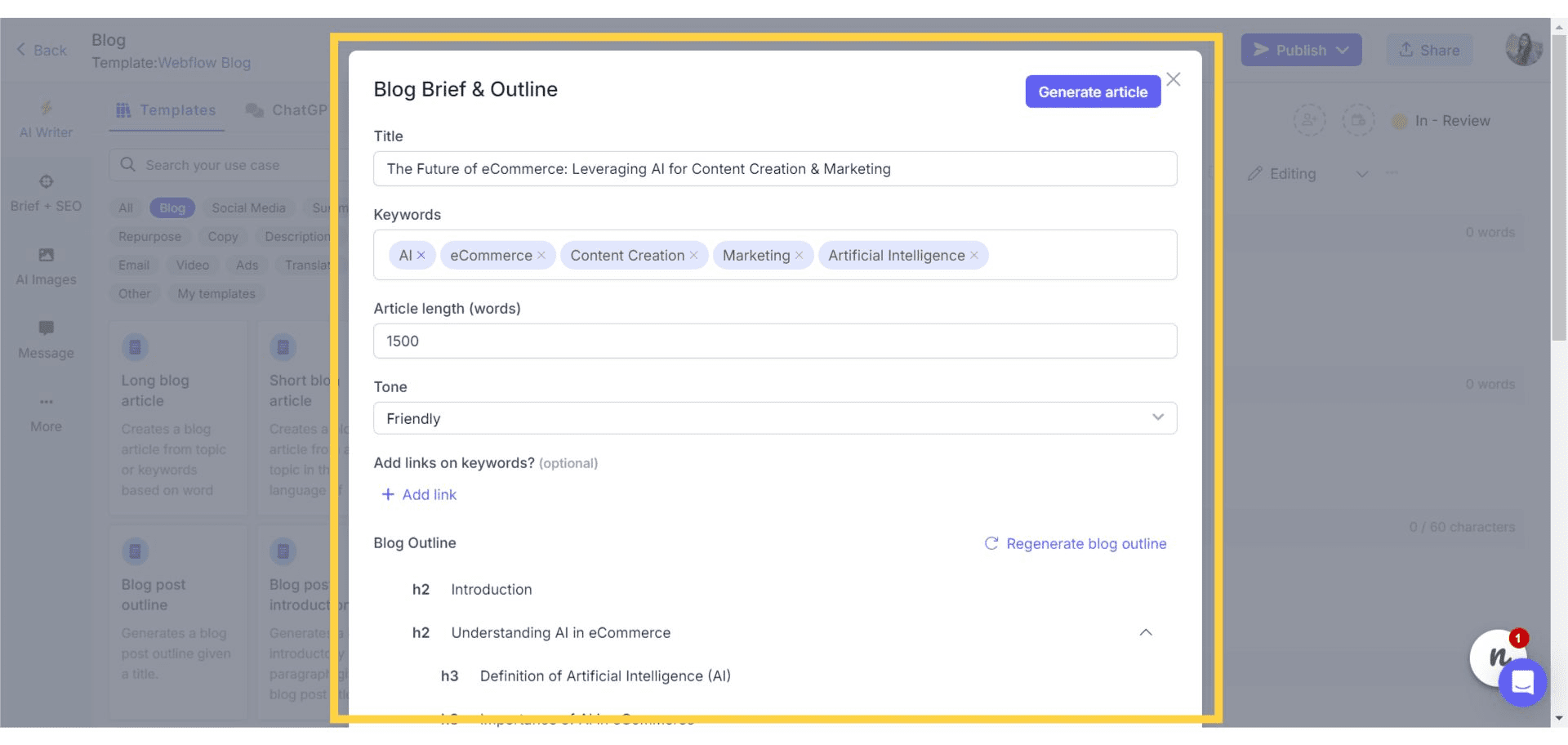Remove the Marketing keyword chip
This screenshot has height=745, width=1568.
pyautogui.click(x=800, y=255)
